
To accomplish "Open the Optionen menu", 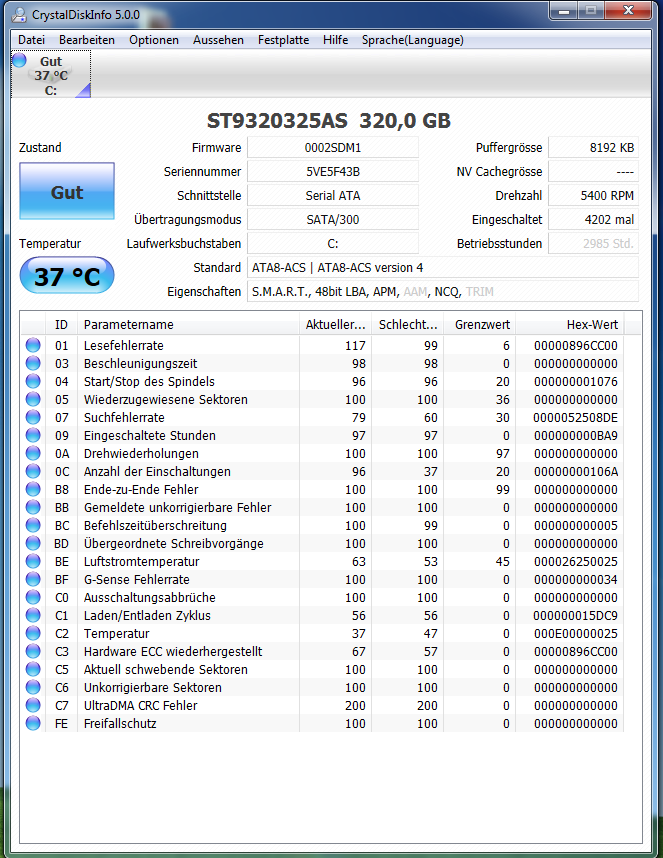I will pyautogui.click(x=154, y=40).
